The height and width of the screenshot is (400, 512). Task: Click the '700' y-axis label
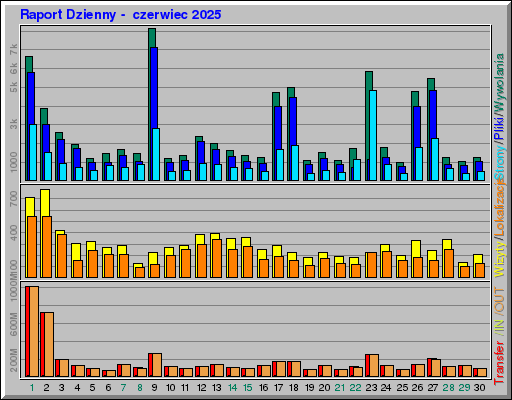(14, 199)
